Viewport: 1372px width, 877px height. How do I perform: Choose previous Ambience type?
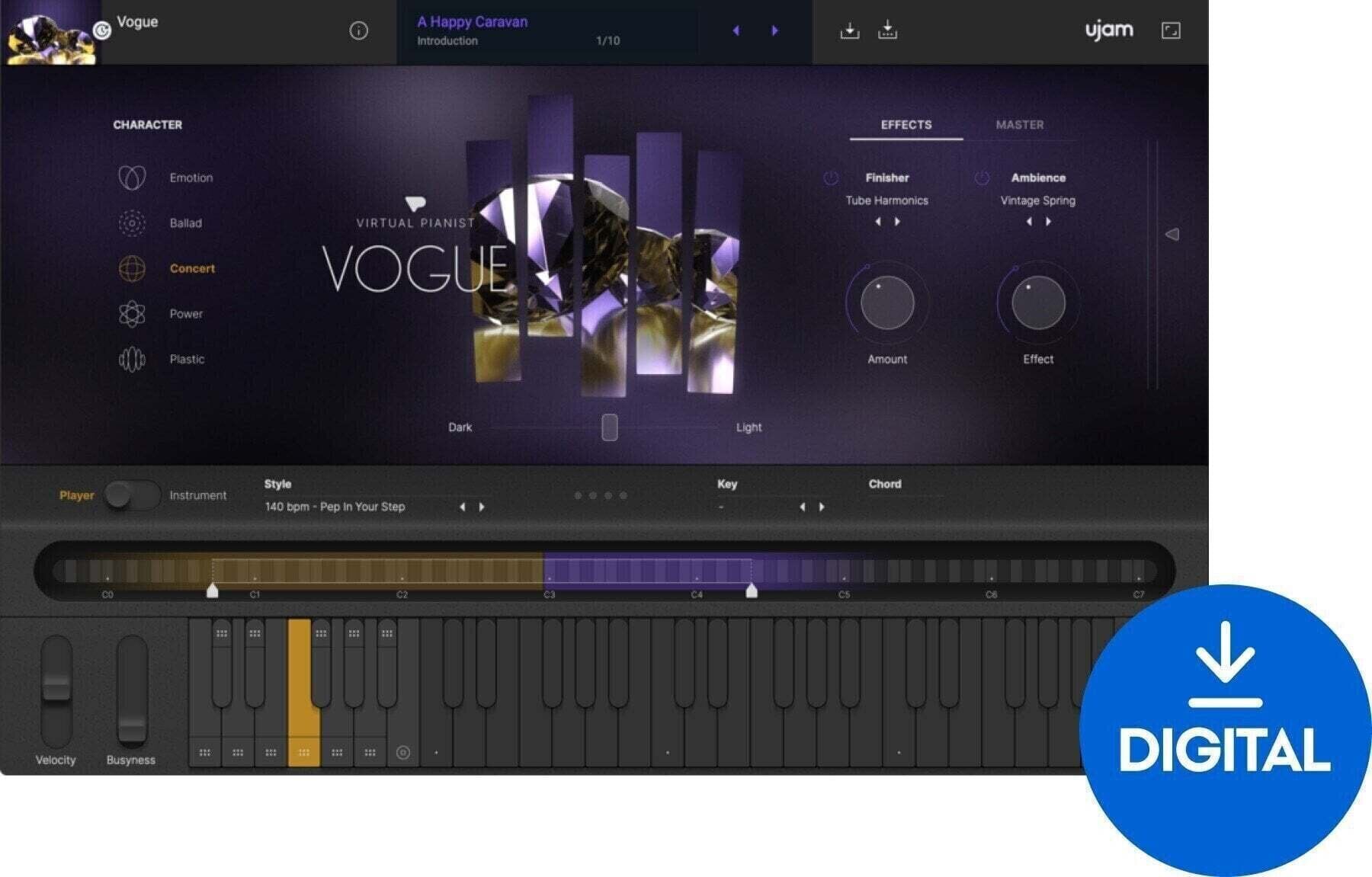tap(1029, 222)
